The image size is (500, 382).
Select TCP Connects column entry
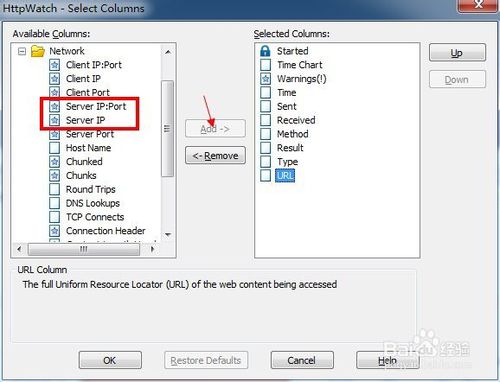[95, 217]
